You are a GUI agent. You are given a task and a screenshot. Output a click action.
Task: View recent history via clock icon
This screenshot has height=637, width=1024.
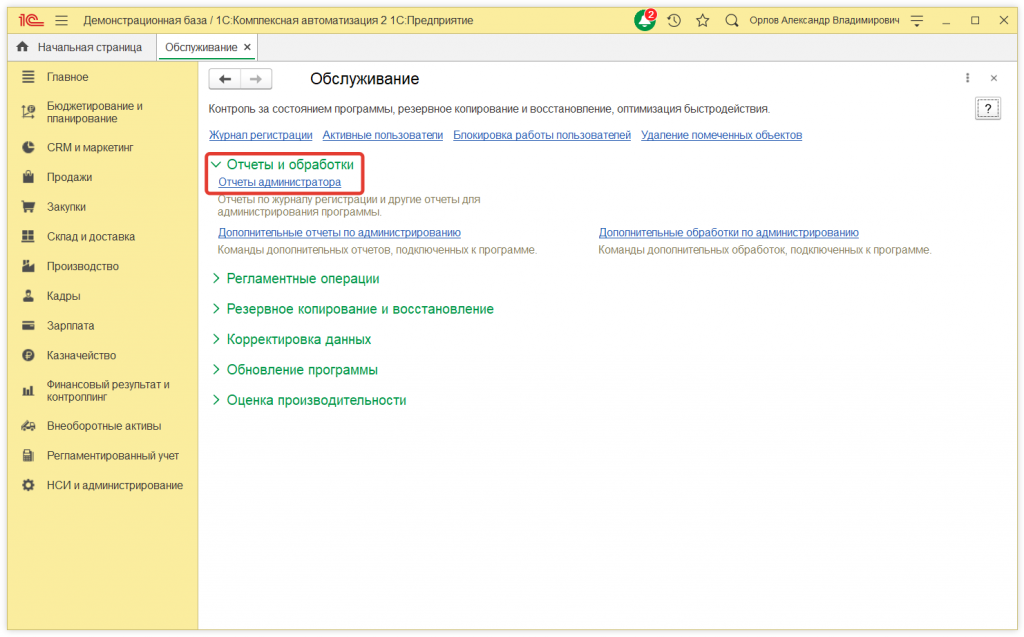[673, 19]
